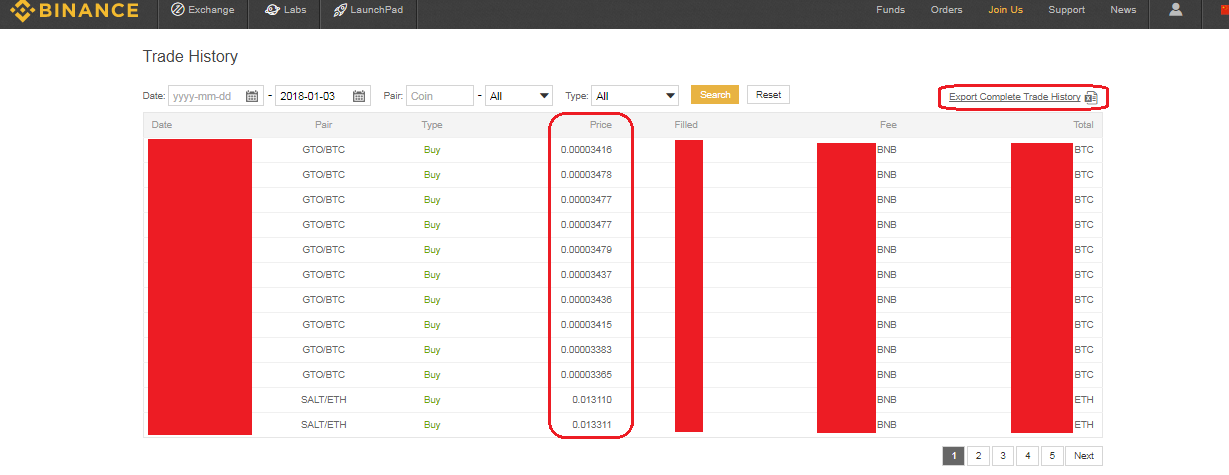Click price 0.013110

pyautogui.click(x=592, y=400)
